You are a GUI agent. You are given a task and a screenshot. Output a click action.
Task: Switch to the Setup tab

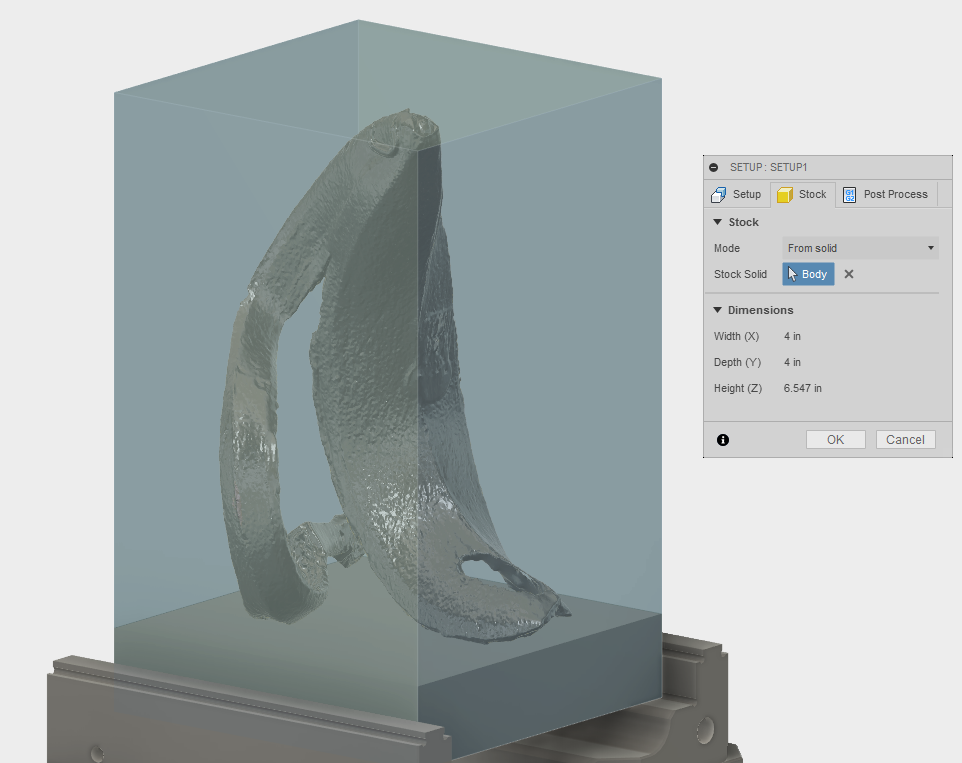[736, 194]
